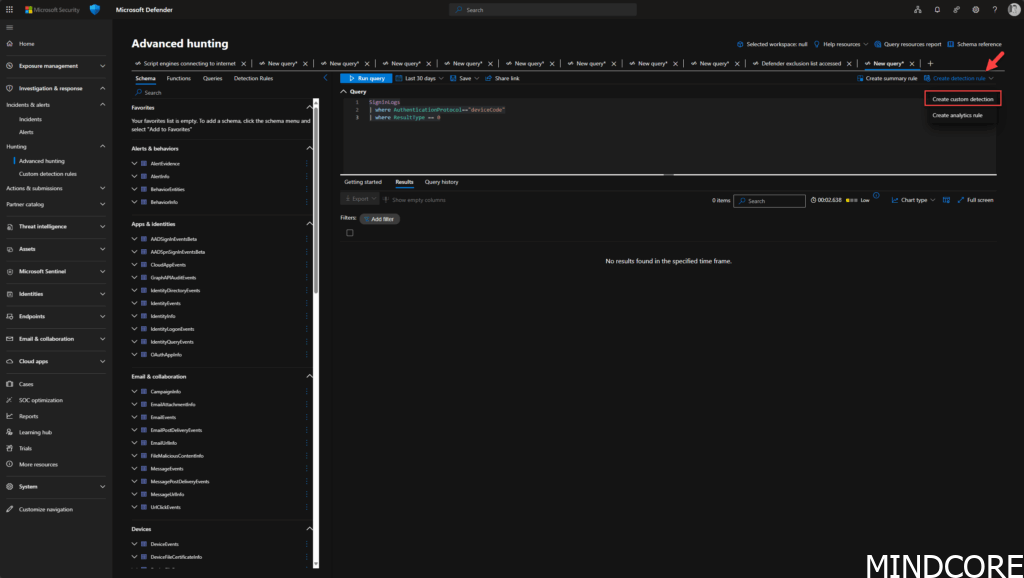Close the Defender exclusion list accessed tab
Image resolution: width=1024 pixels, height=578 pixels.
pos(849,64)
